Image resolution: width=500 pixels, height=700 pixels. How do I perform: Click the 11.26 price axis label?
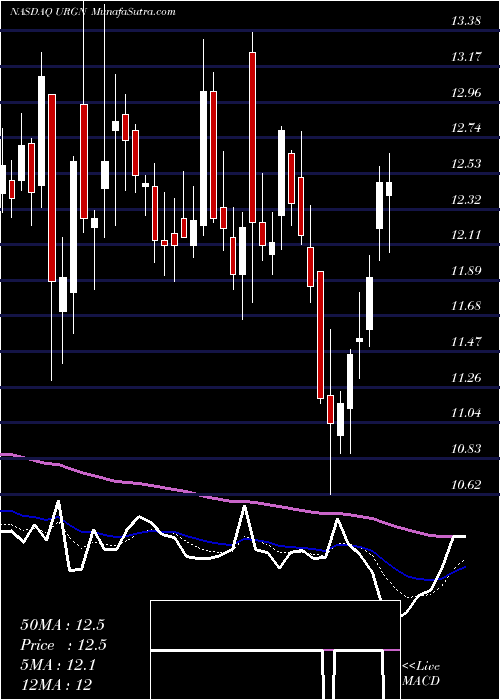coord(467,378)
